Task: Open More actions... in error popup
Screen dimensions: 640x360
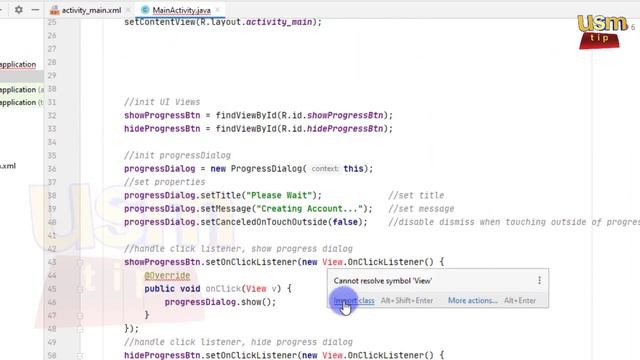Action: (x=473, y=300)
